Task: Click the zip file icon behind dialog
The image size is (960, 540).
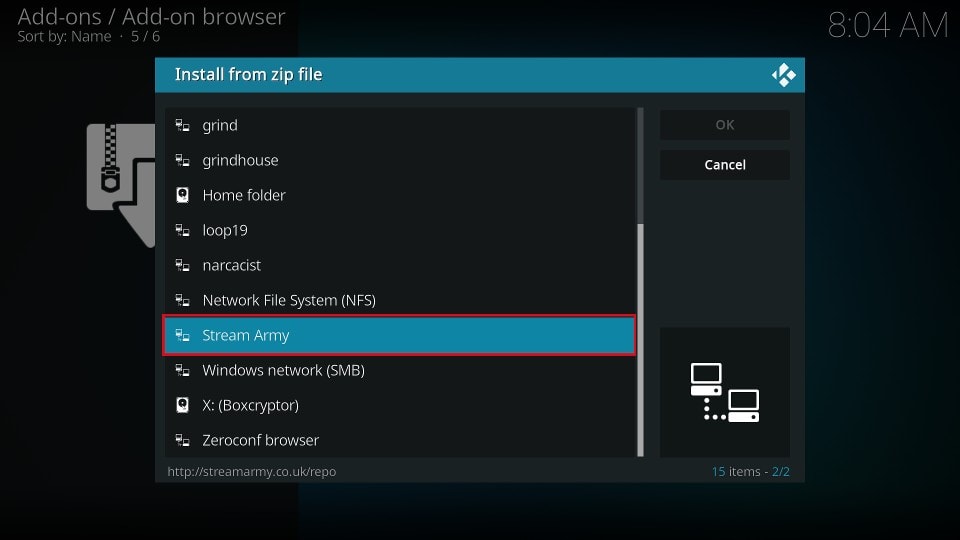Action: (121, 185)
